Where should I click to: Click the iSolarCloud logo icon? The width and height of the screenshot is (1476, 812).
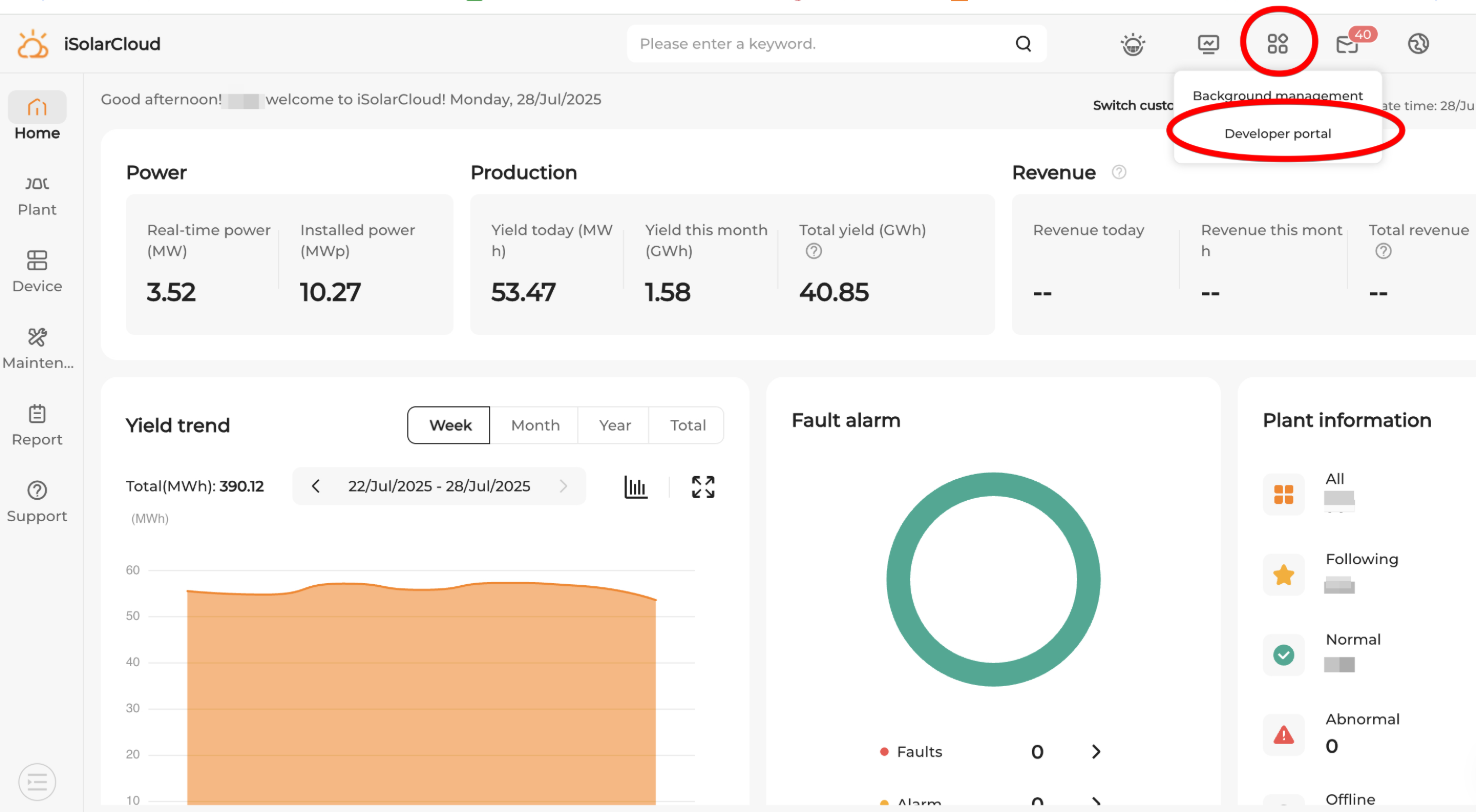click(33, 44)
